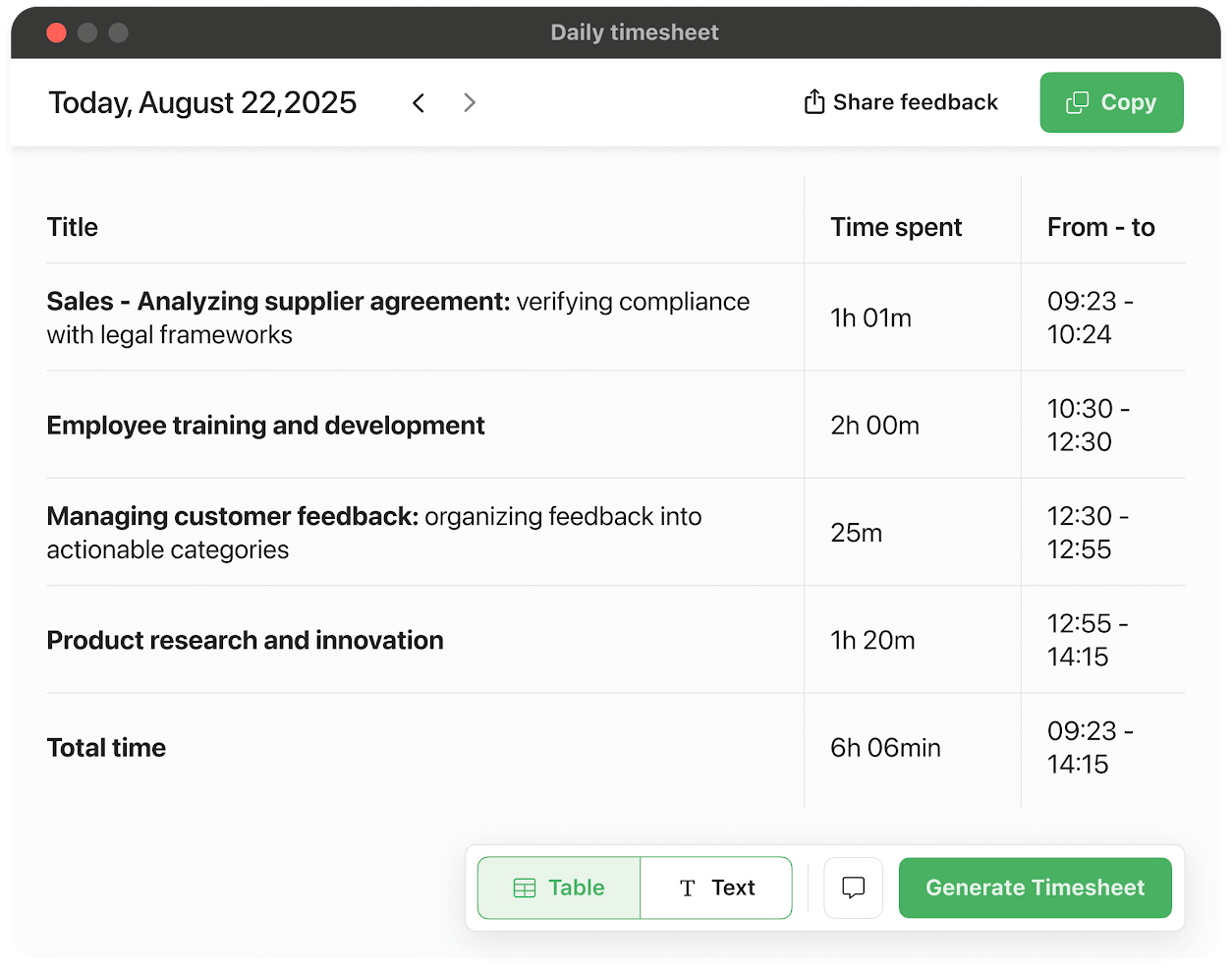
Task: Click the Total time row
Action: pyautogui.click(x=107, y=748)
